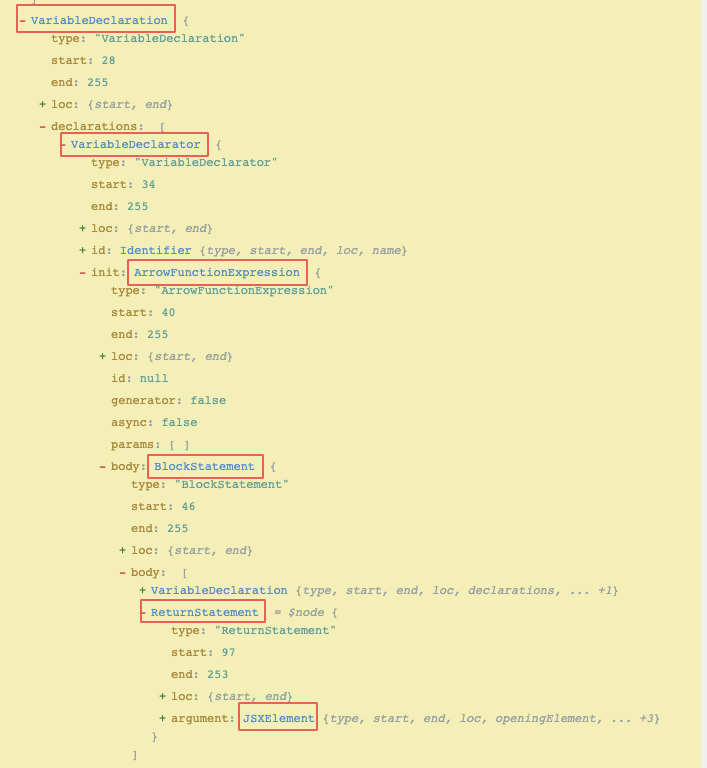
Task: Select the Identifier type label
Action: [x=156, y=250]
